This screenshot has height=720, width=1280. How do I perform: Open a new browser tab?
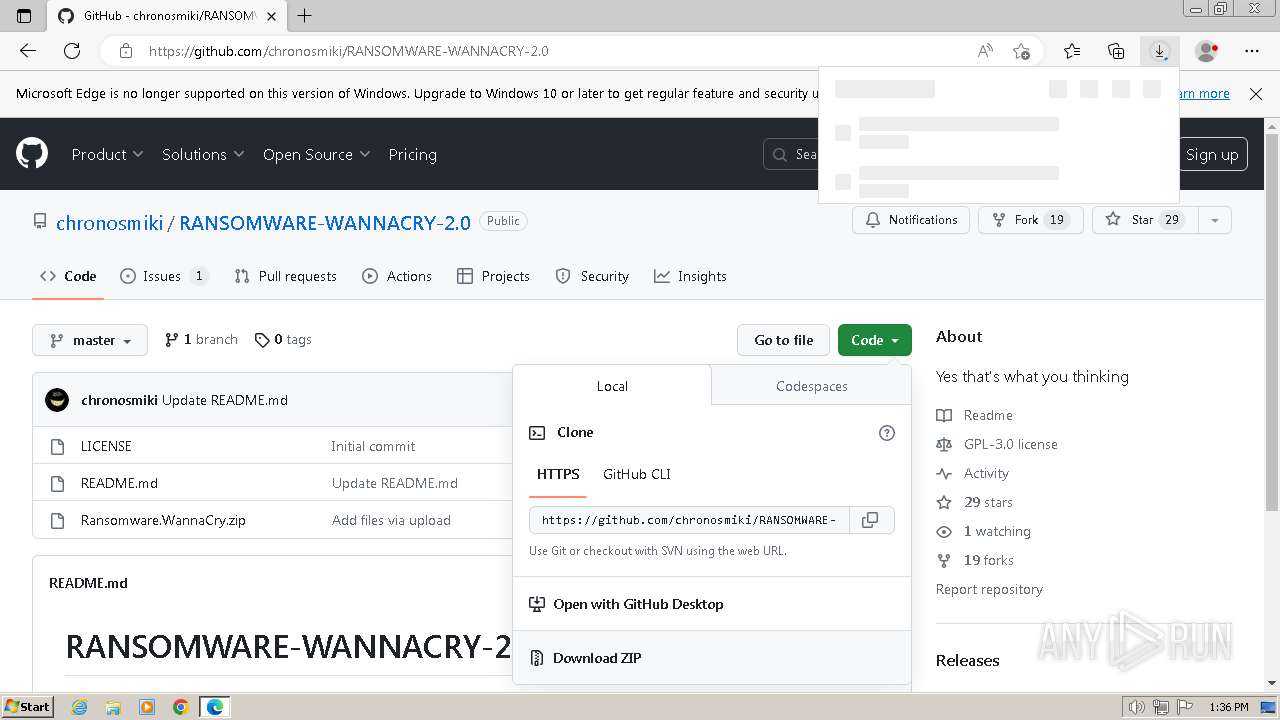(x=305, y=15)
